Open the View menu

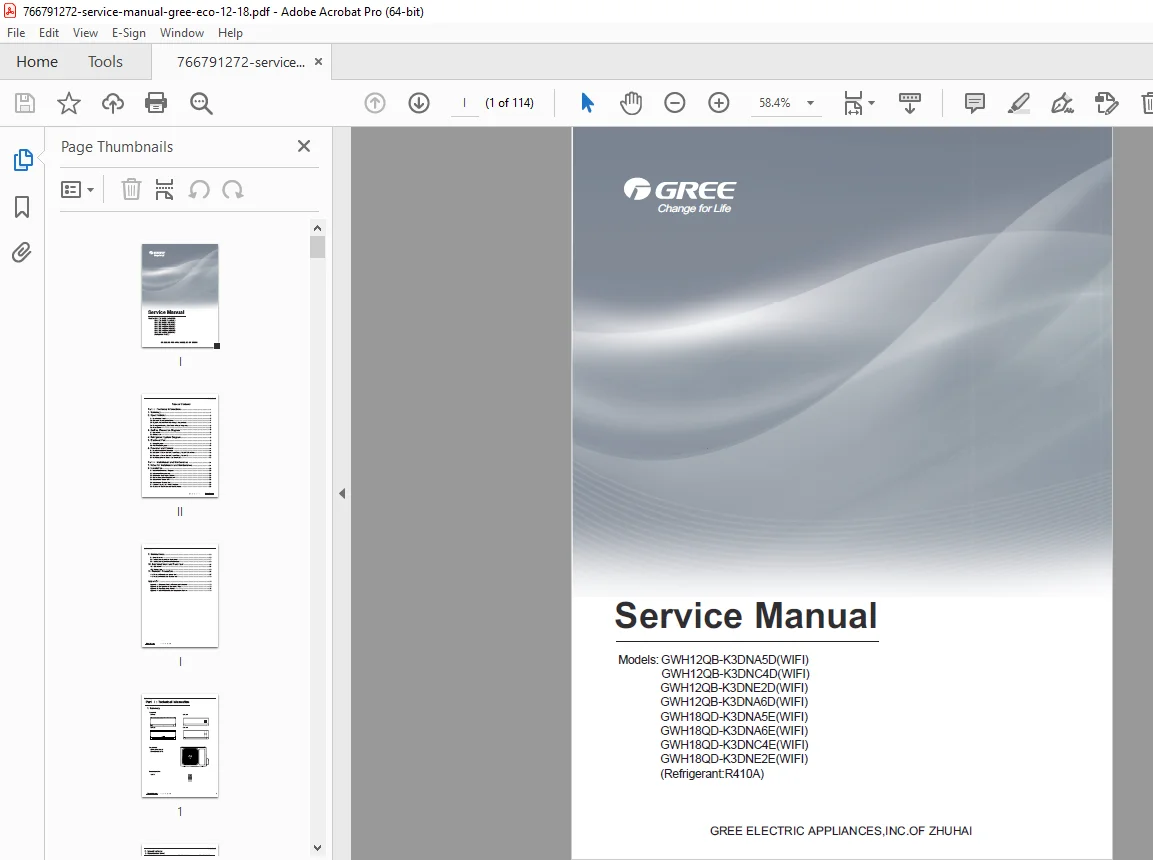coord(85,33)
